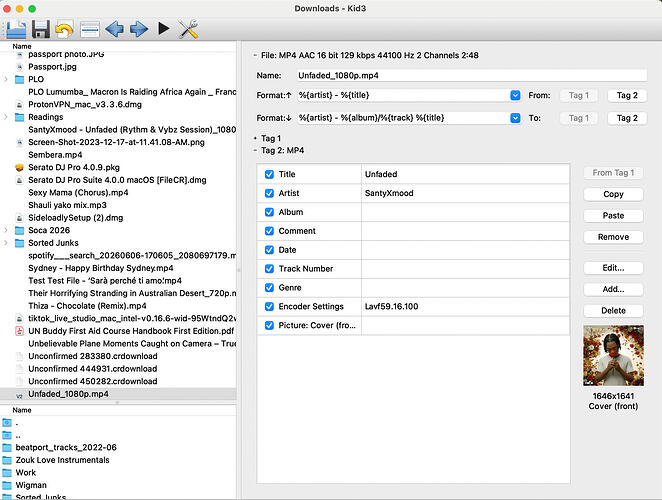The height and width of the screenshot is (500, 662).
Task: Toggle the Genre checkbox
Action: click(269, 288)
